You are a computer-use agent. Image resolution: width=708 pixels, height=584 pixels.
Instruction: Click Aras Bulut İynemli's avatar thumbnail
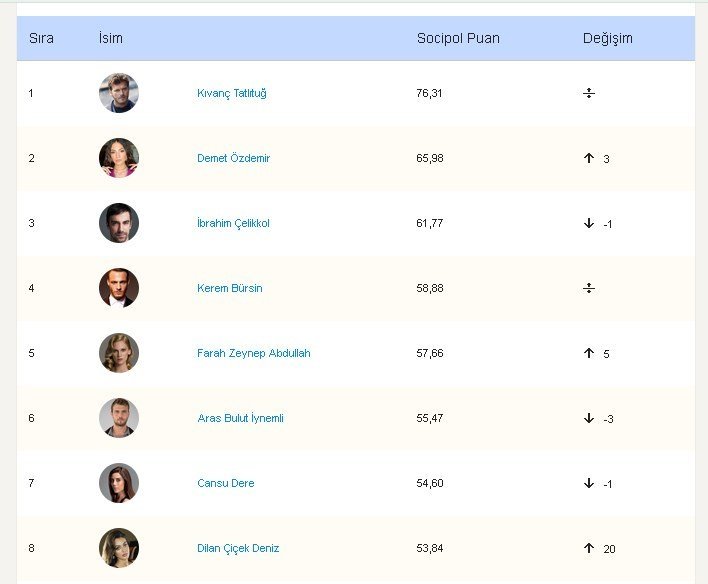pos(119,418)
